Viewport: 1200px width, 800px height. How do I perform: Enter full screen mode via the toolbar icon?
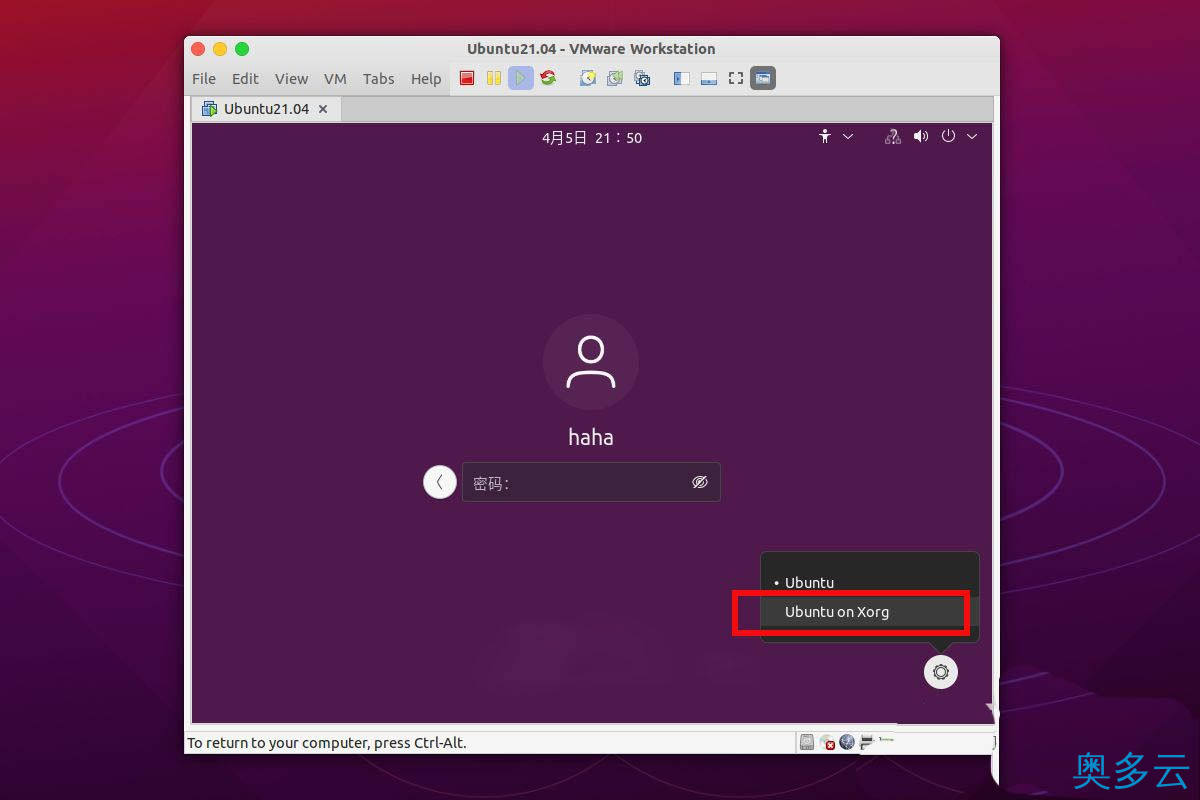pos(735,78)
